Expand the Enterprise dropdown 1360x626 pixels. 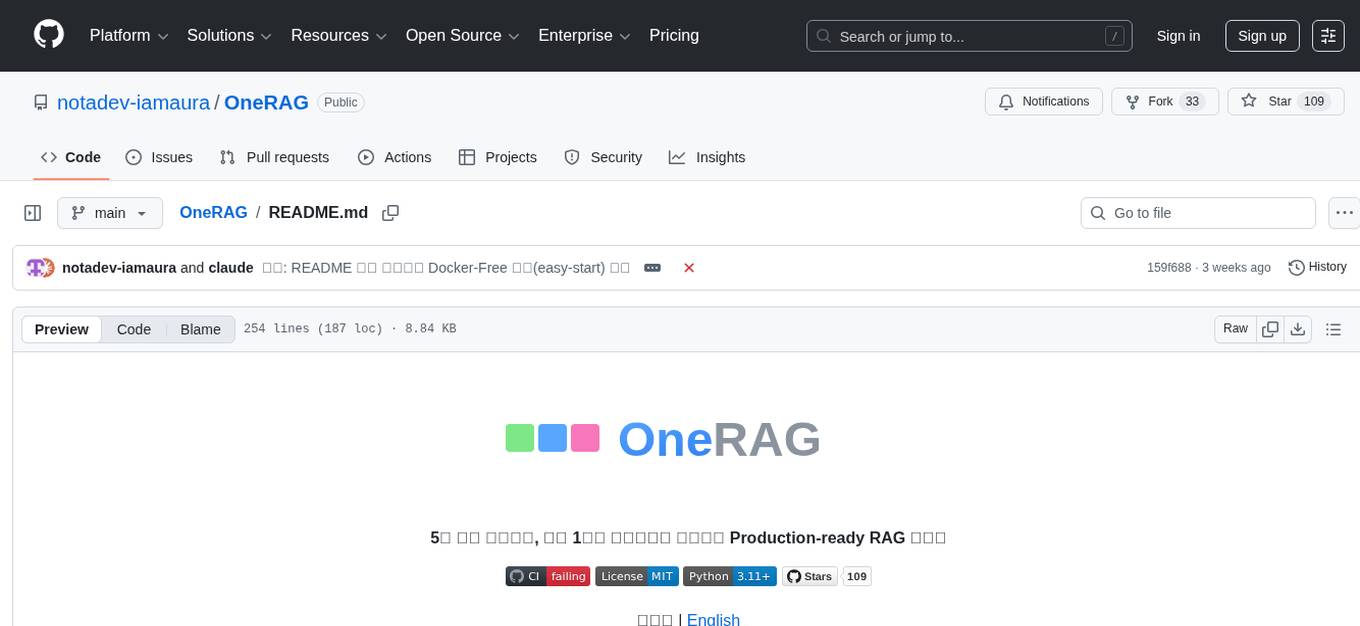pos(584,35)
